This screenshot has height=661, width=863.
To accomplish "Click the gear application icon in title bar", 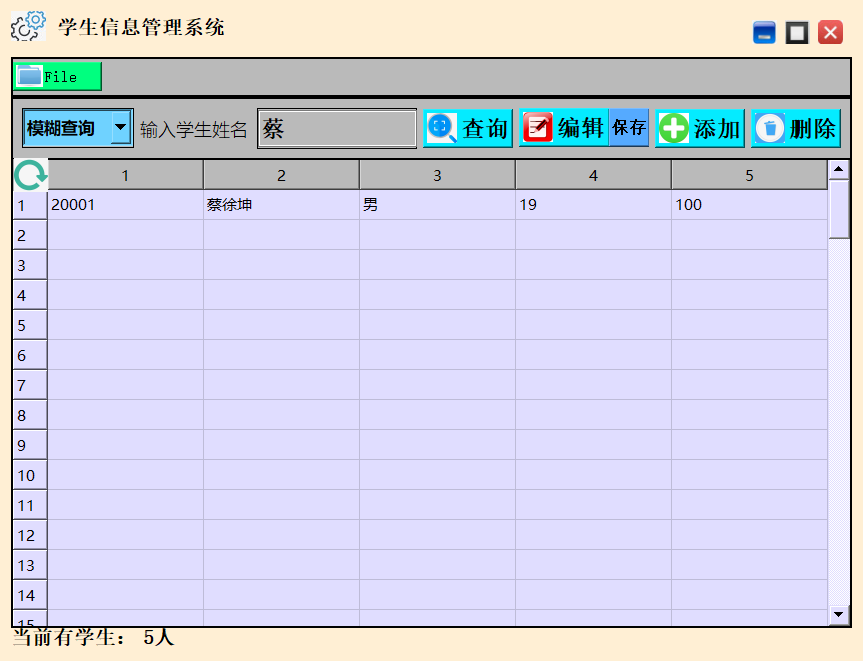I will click(x=26, y=25).
